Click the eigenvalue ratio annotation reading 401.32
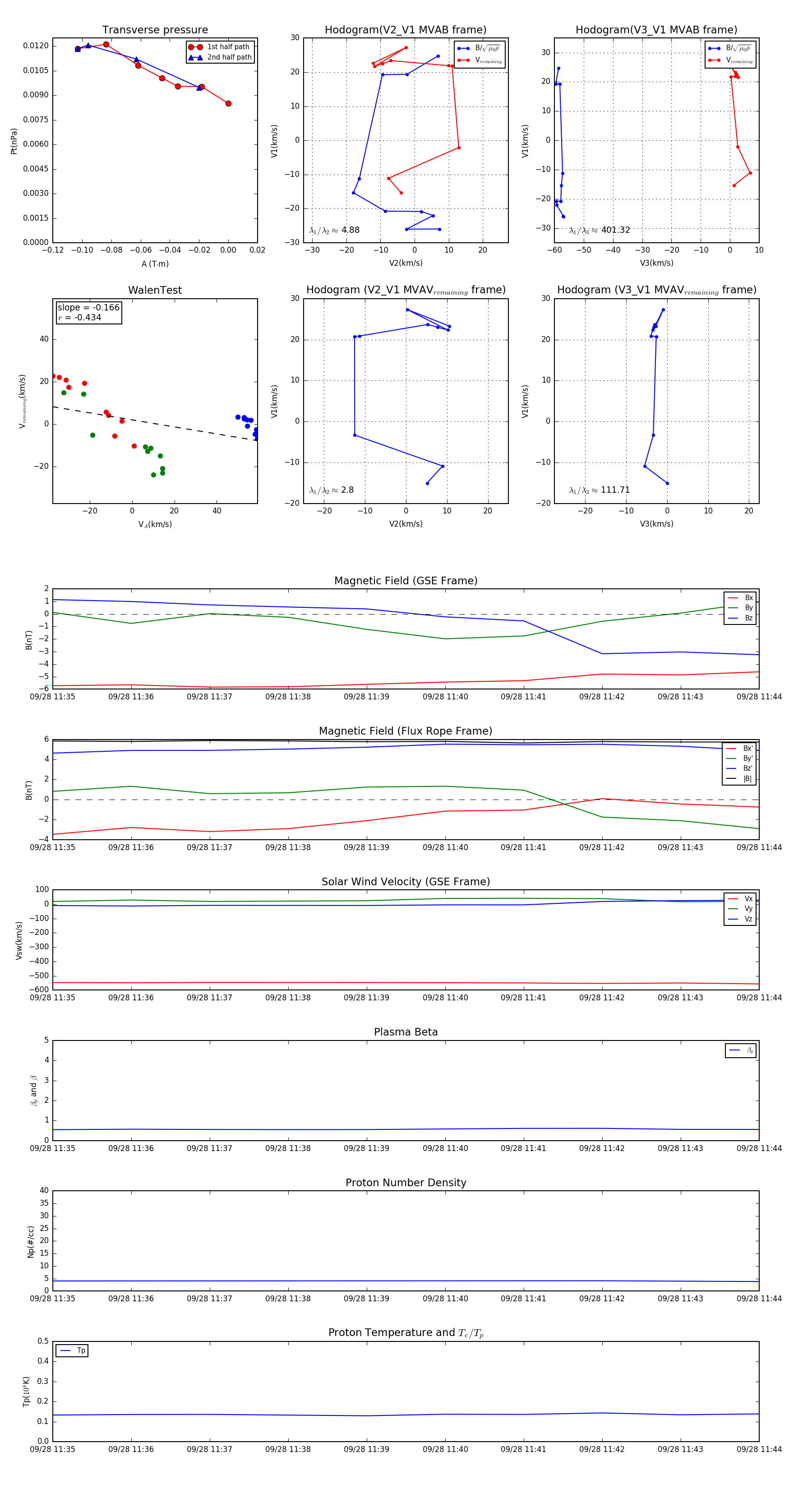Screen dimensions: 812x1489 click(600, 230)
